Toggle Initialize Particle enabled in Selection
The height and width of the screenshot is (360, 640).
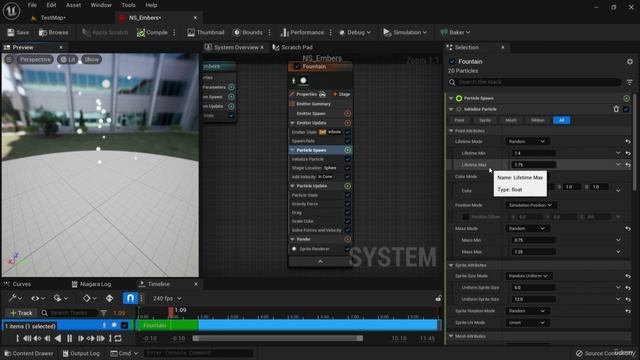point(627,109)
